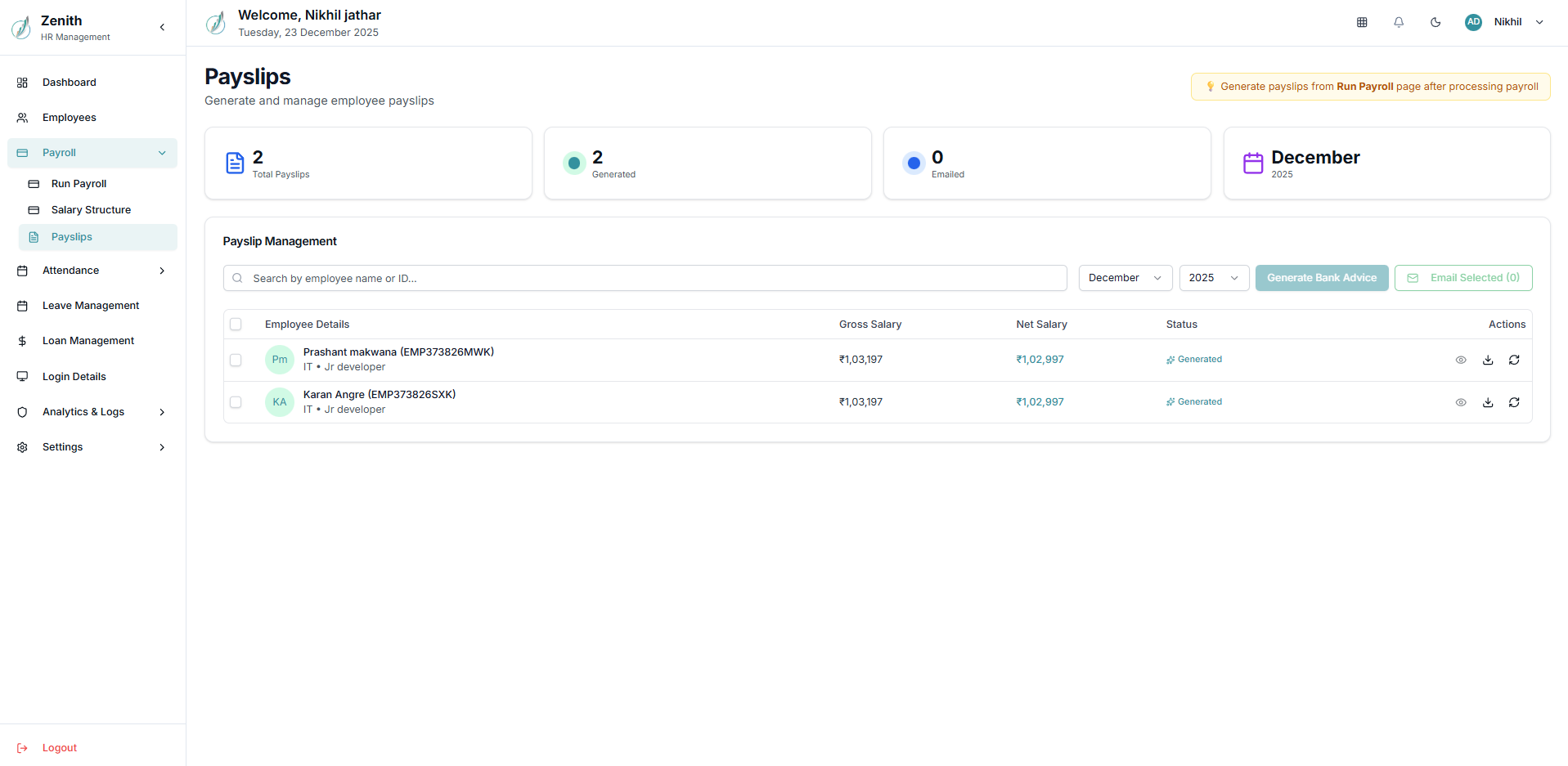The height and width of the screenshot is (766, 1568).
Task: Regenerate payslip for Karan Angre
Action: [x=1514, y=402]
